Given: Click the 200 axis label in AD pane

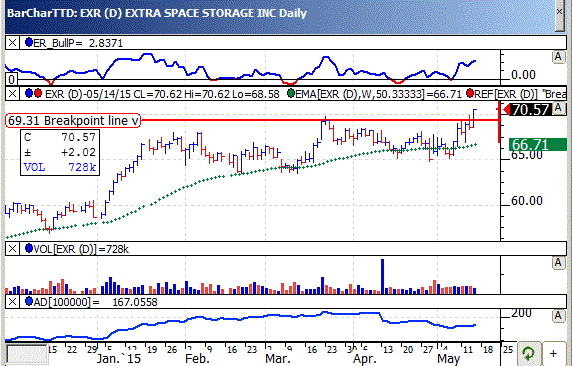Looking at the screenshot, I should (521, 313).
